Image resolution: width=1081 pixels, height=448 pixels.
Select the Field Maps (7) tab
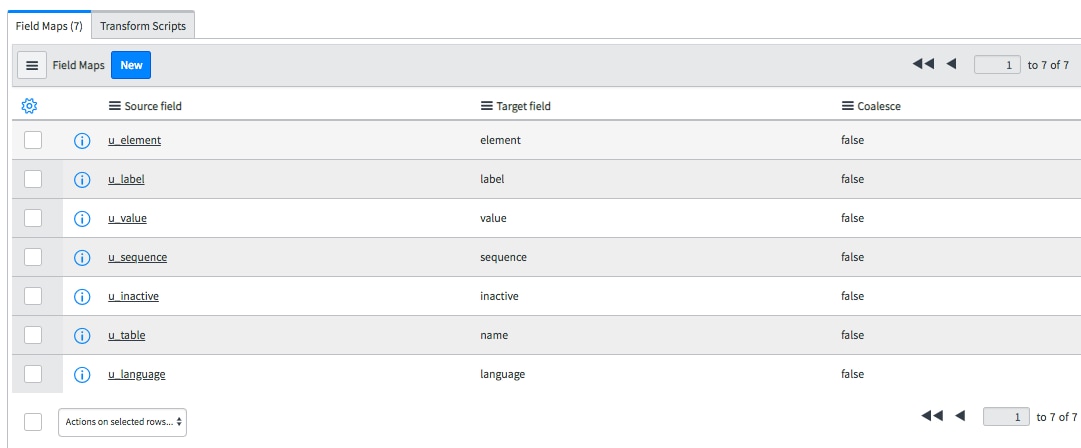49,26
